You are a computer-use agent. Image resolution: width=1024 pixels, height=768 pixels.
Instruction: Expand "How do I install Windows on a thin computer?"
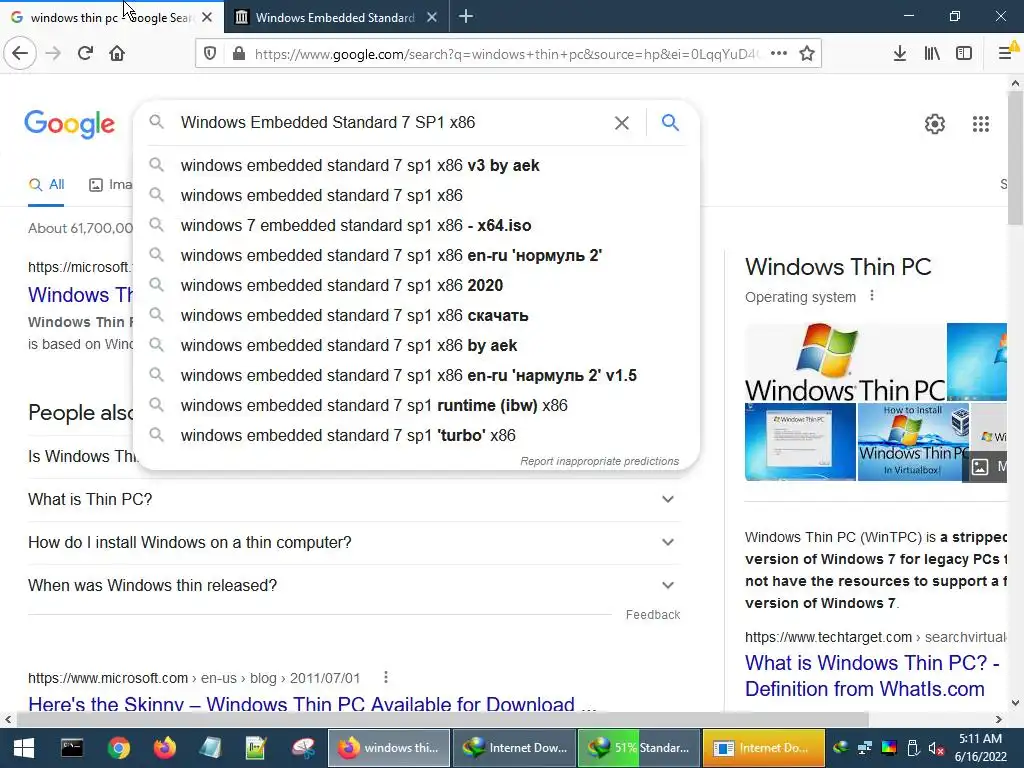(x=354, y=543)
